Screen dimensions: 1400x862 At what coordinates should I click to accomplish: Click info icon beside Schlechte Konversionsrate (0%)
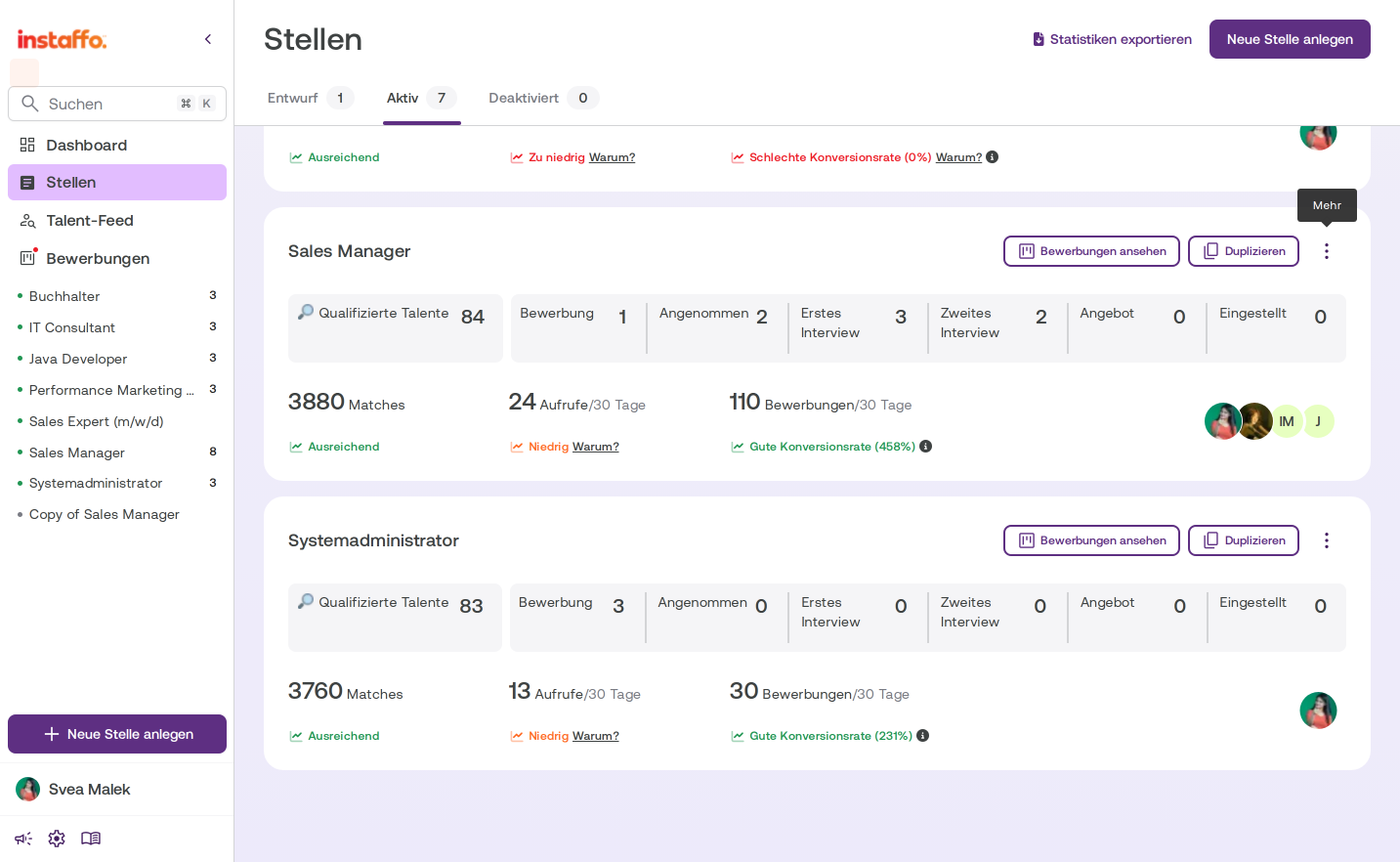[993, 157]
